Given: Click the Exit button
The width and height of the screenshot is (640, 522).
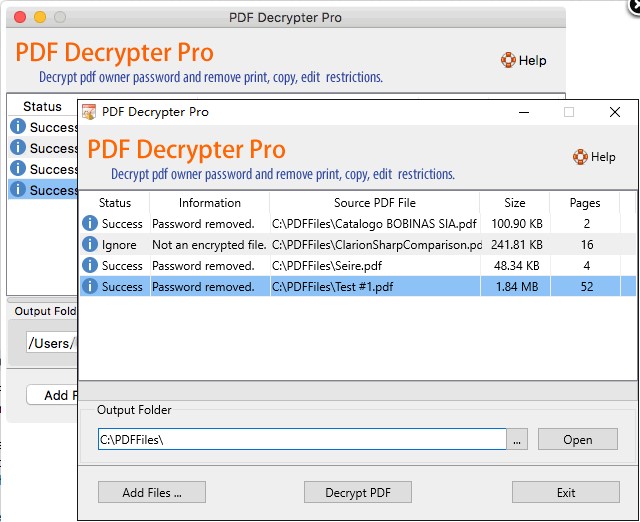Looking at the screenshot, I should click(x=566, y=492).
